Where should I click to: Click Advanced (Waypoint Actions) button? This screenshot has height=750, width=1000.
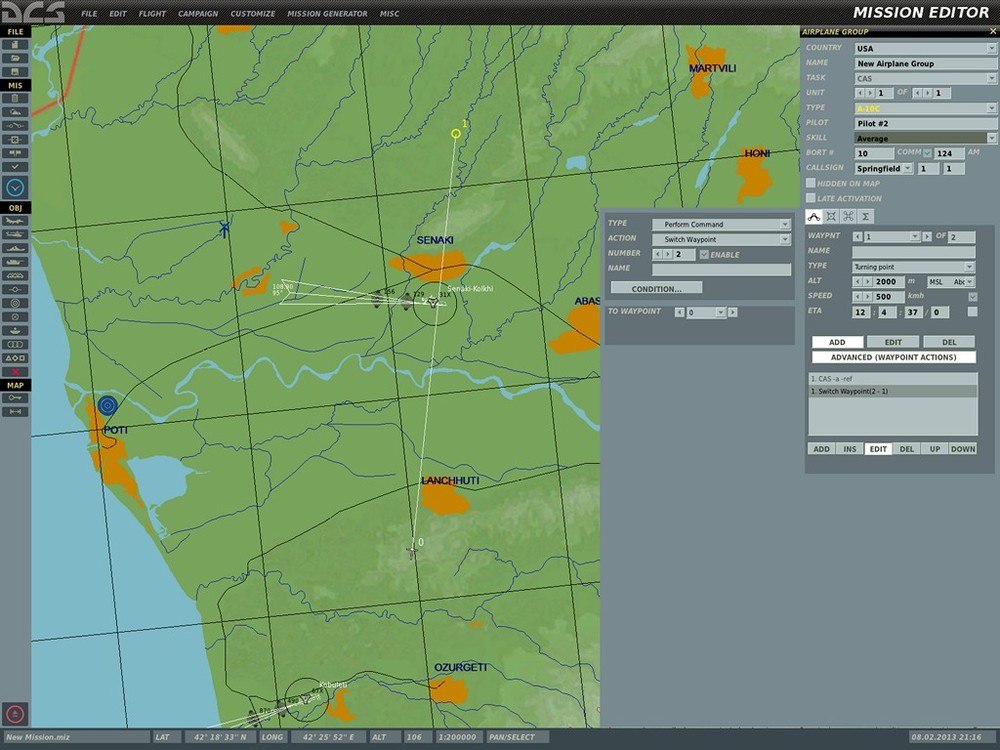tap(893, 357)
